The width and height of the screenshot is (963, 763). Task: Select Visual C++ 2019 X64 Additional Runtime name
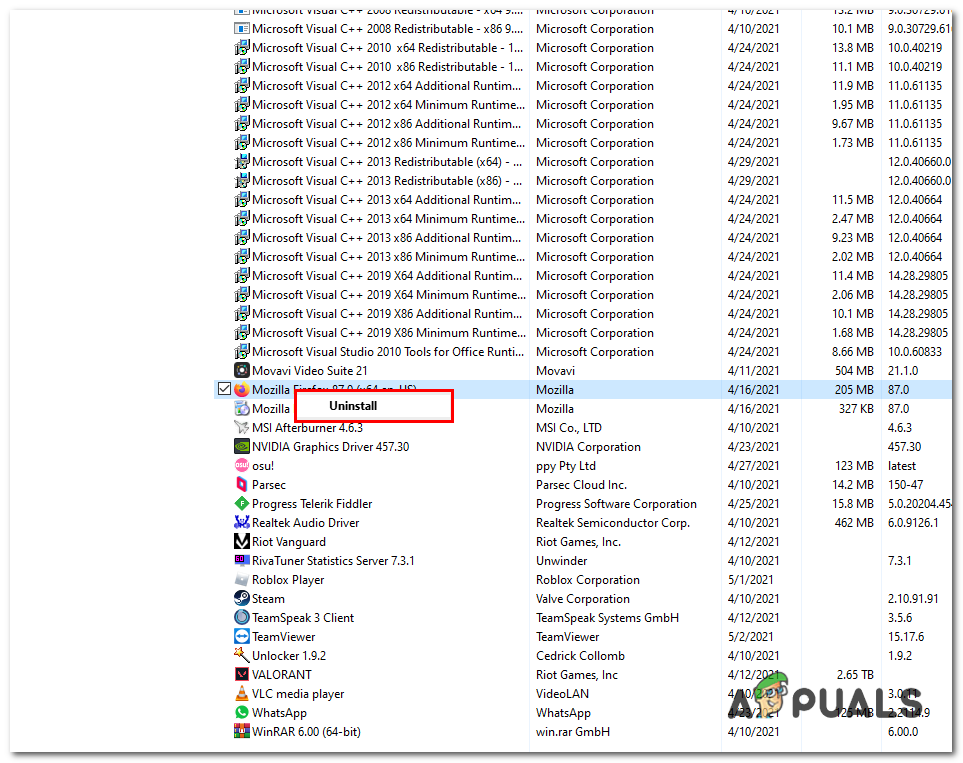tap(387, 276)
